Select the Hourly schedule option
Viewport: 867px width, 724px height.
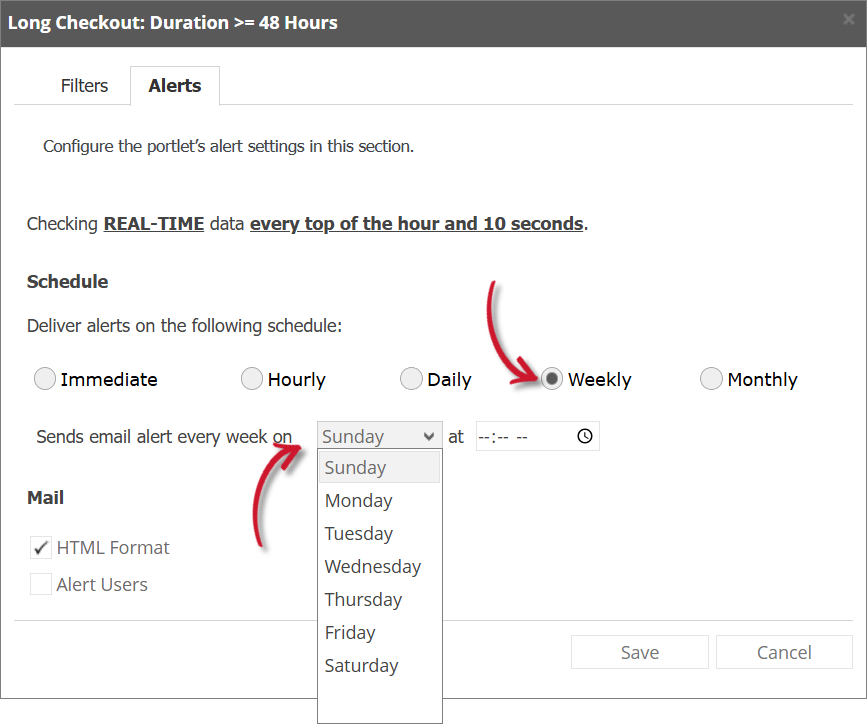point(251,379)
